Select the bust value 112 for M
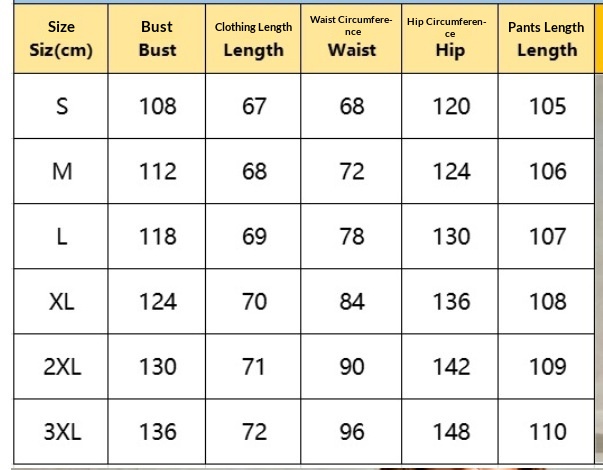 point(158,171)
